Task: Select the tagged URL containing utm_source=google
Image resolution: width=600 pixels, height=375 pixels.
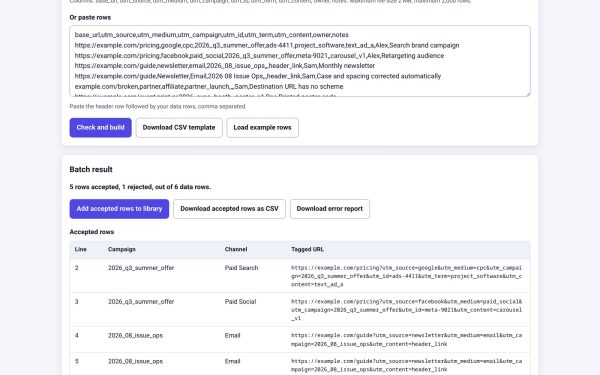Action: tap(406, 276)
